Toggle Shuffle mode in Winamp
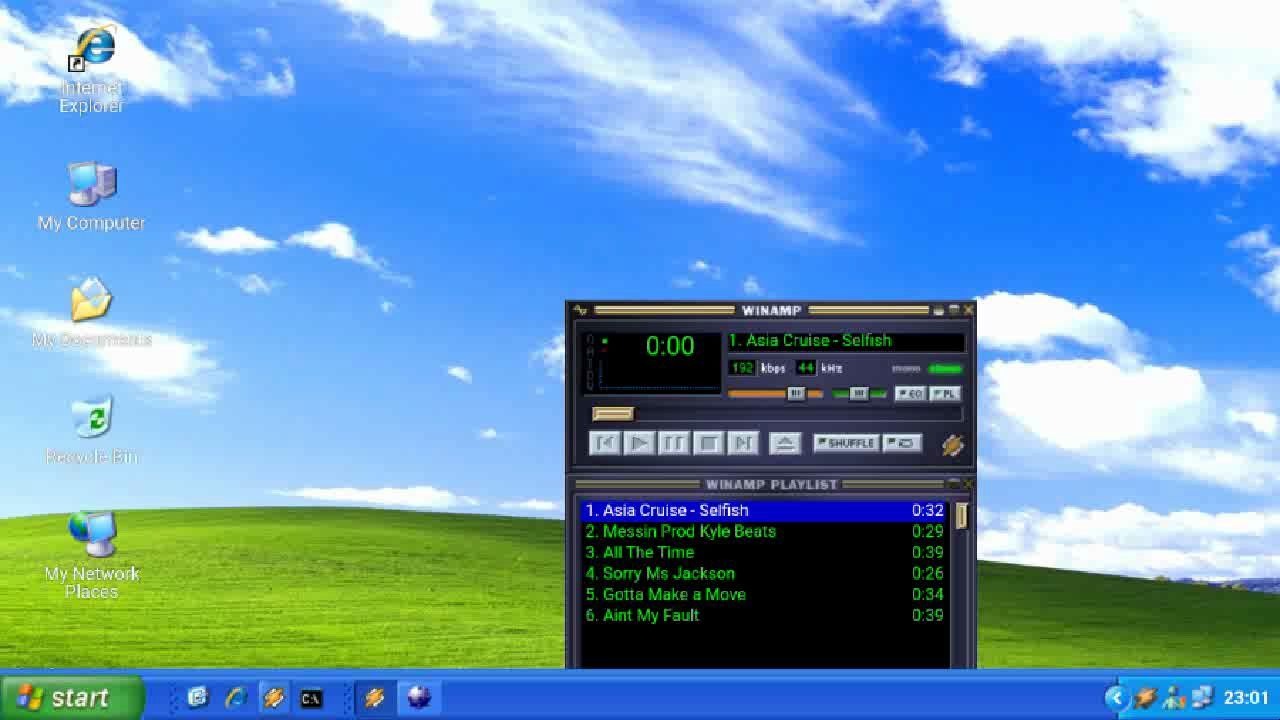This screenshot has width=1280, height=720. tap(846, 443)
